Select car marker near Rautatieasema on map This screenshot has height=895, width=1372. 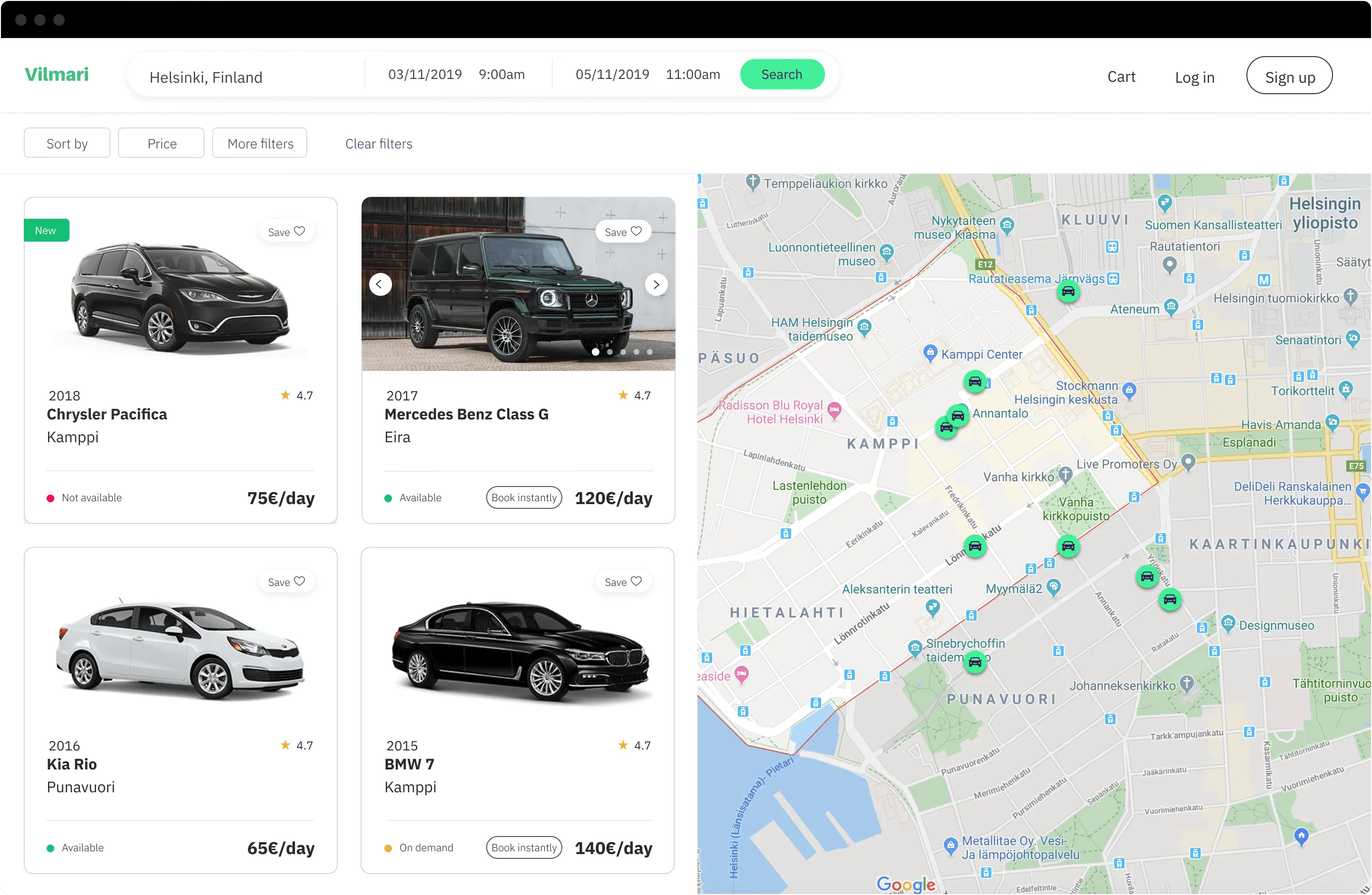tap(1068, 291)
